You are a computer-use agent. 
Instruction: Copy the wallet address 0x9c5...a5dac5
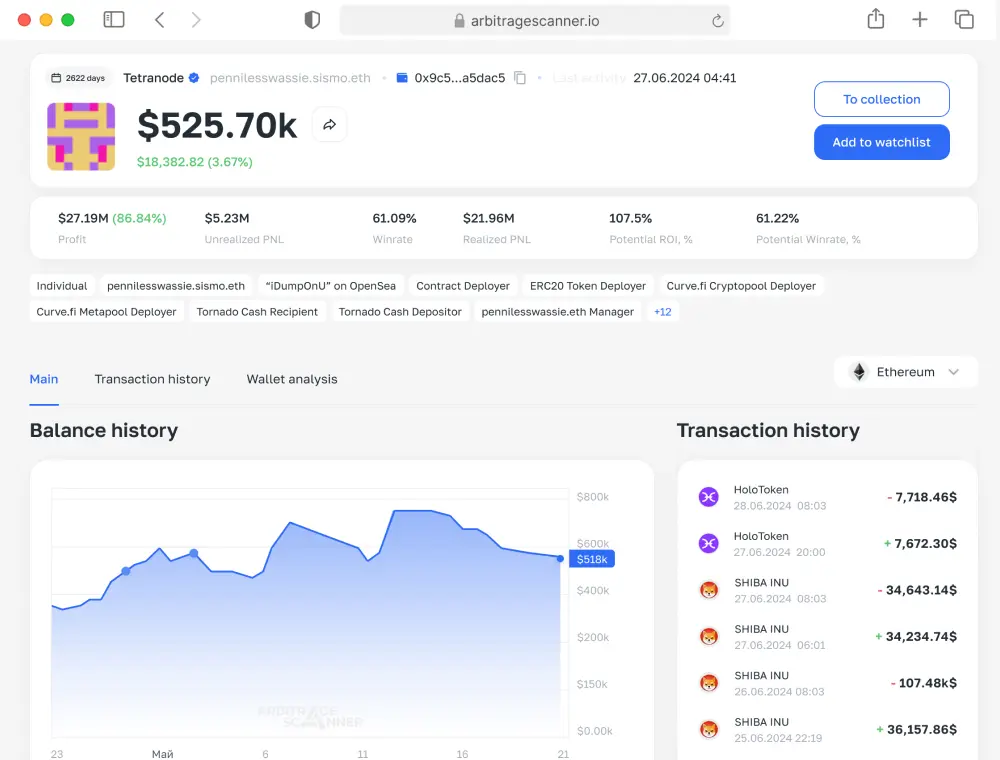click(x=520, y=78)
